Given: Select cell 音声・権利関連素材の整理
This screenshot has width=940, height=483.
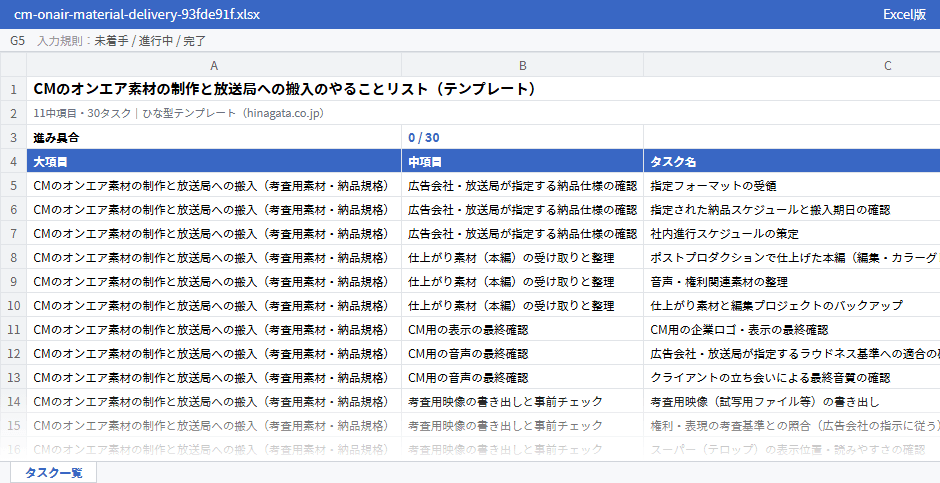Looking at the screenshot, I should point(792,282).
